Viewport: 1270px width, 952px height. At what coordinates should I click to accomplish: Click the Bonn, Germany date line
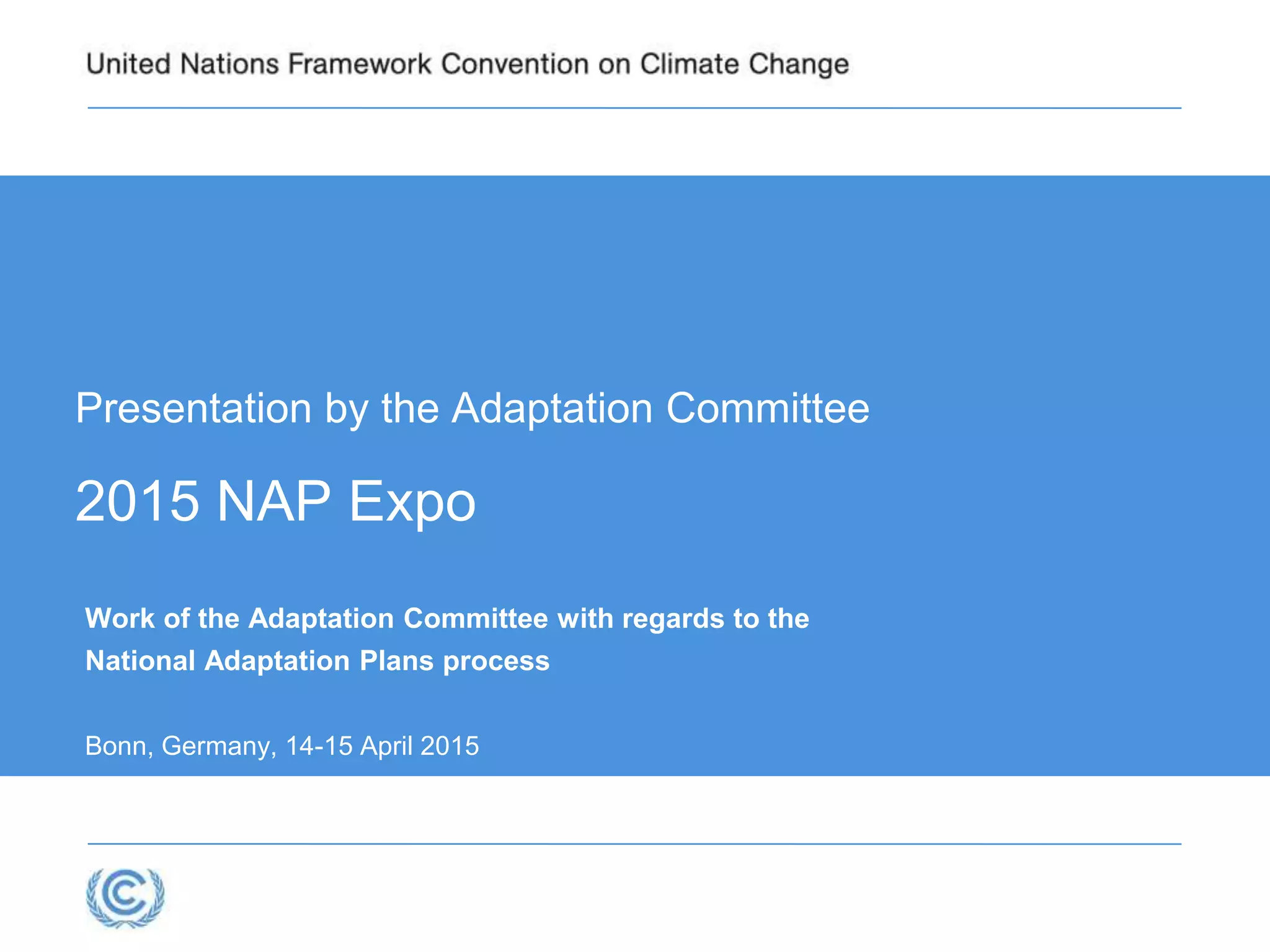tap(282, 746)
